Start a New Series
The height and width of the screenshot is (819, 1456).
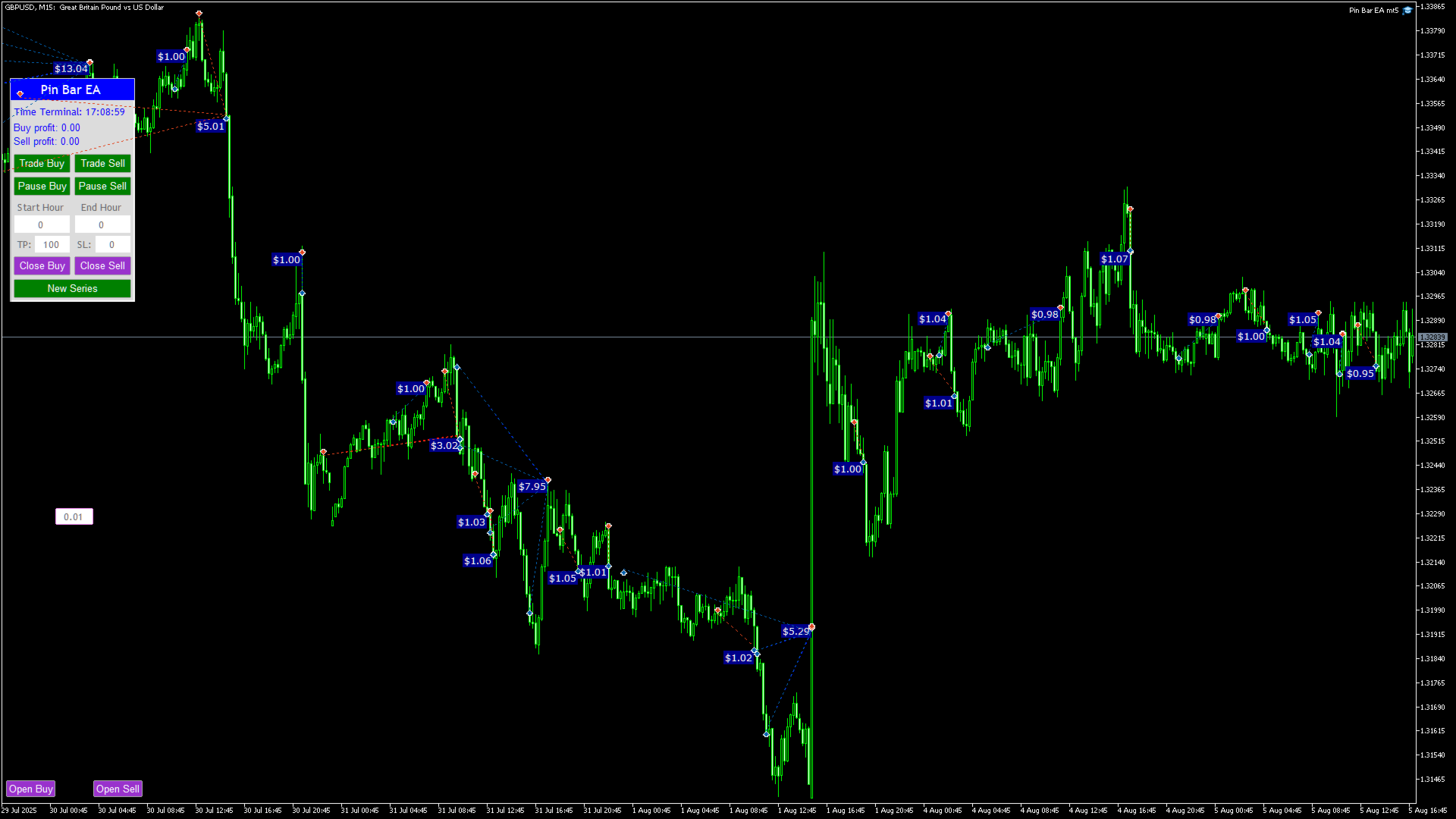click(x=72, y=288)
